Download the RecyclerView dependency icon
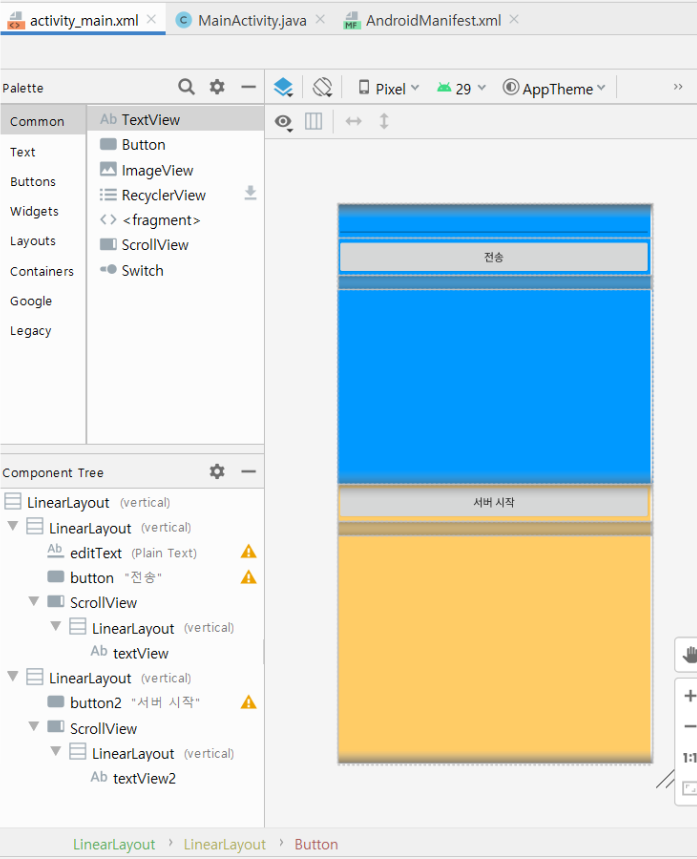The image size is (697, 859). 250,193
